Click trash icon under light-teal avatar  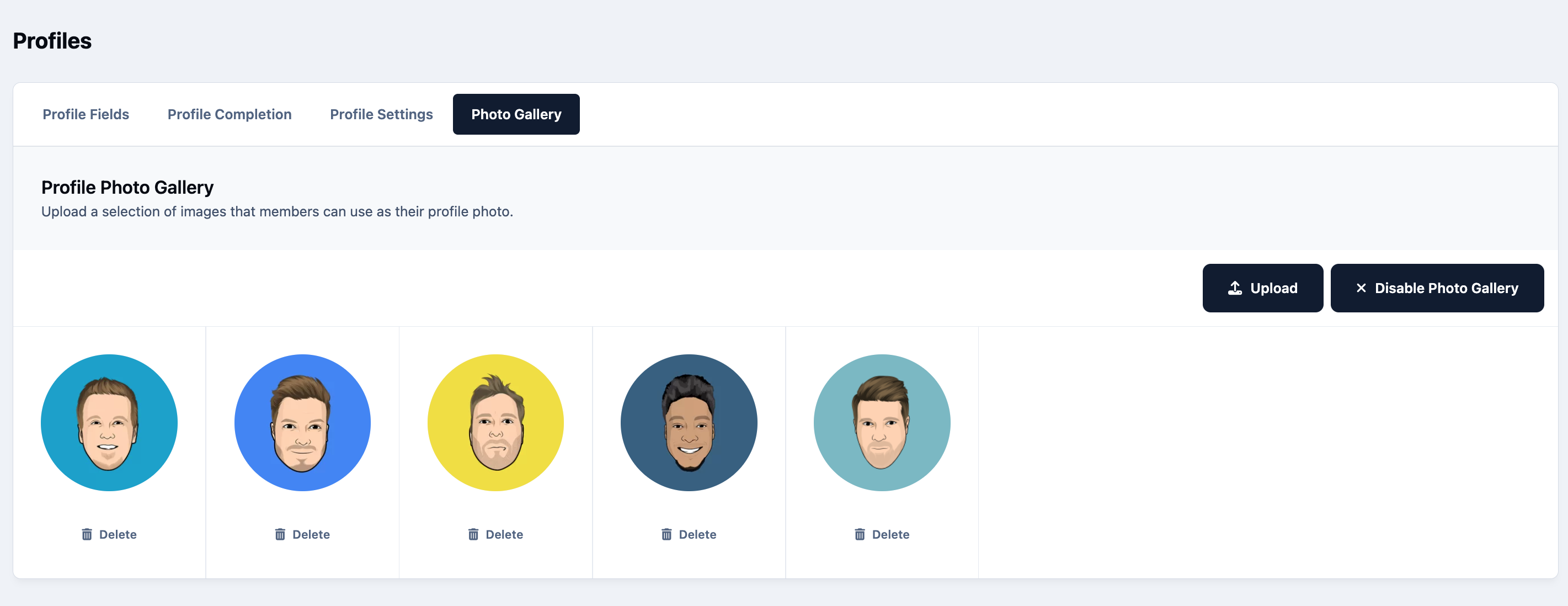[x=860, y=534]
